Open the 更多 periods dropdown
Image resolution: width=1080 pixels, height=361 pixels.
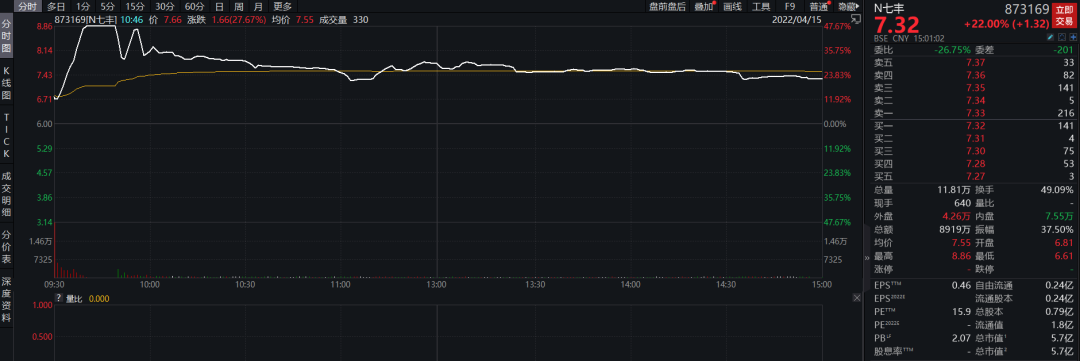(x=282, y=6)
